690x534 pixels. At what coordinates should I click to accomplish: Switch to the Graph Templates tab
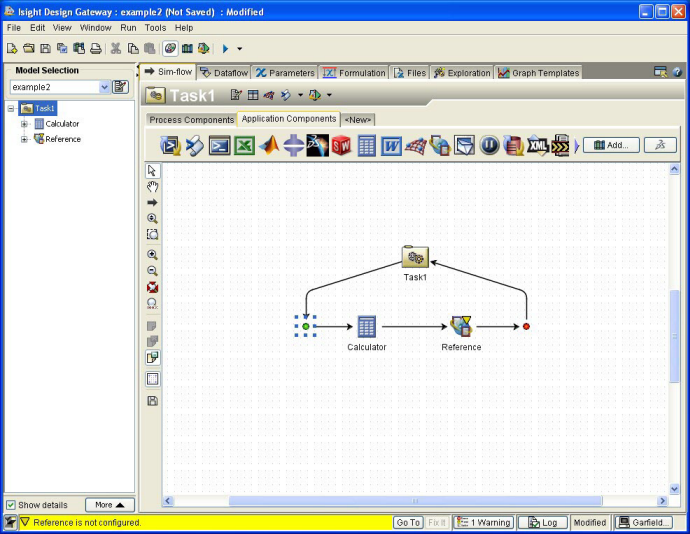coord(539,73)
